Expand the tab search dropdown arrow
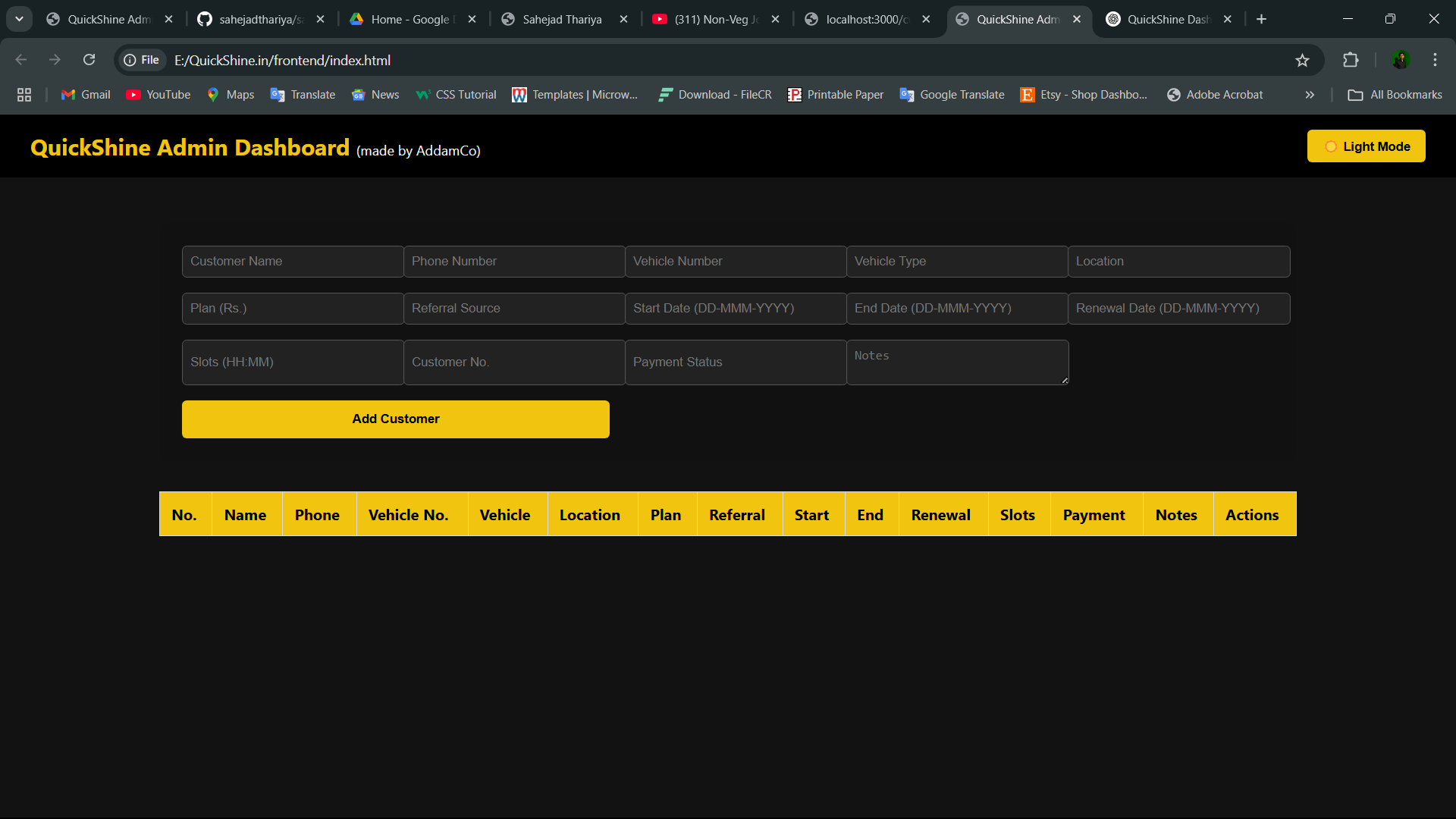1456x819 pixels. tap(19, 19)
